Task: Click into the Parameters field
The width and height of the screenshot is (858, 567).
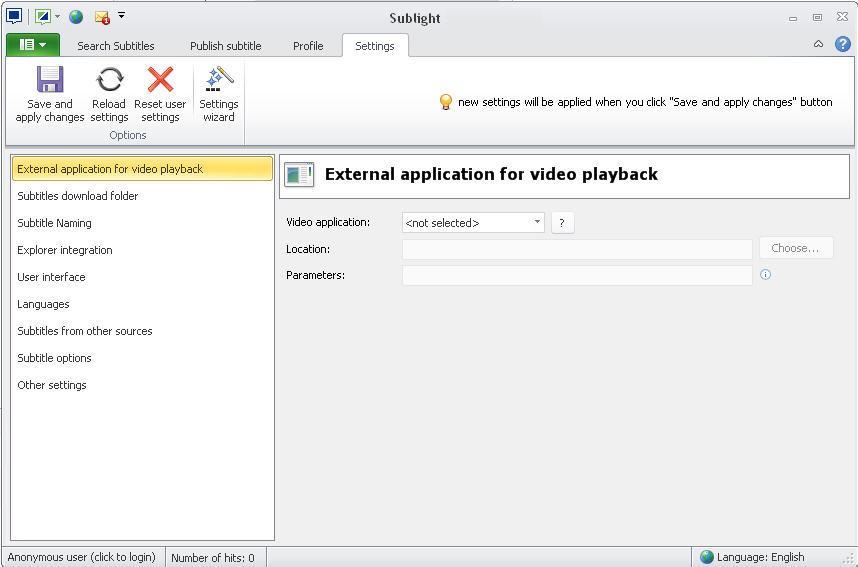Action: click(577, 275)
